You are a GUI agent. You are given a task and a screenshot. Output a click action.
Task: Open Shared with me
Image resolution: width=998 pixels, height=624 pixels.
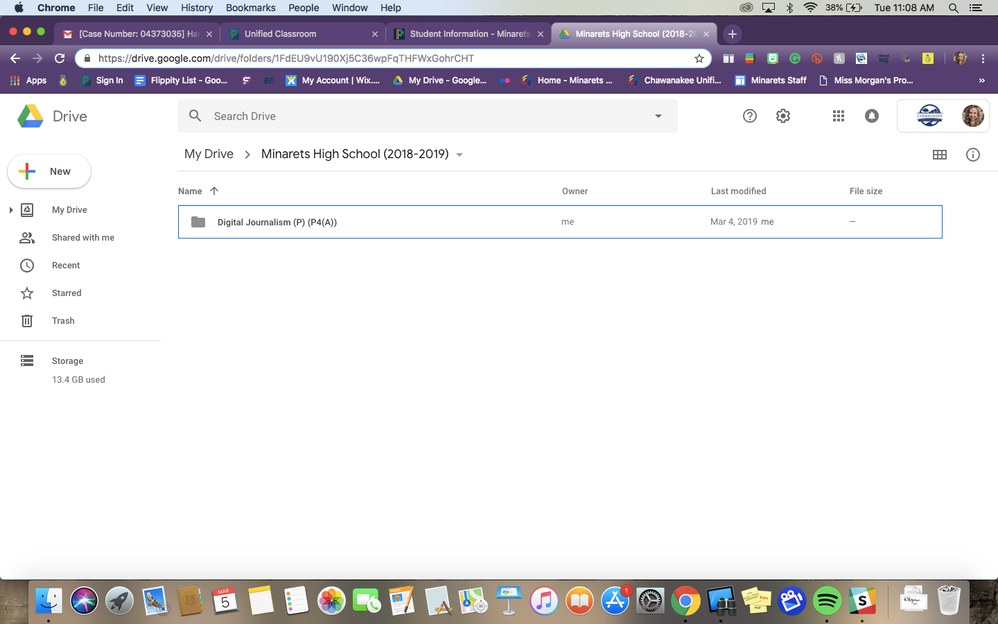pyautogui.click(x=83, y=238)
